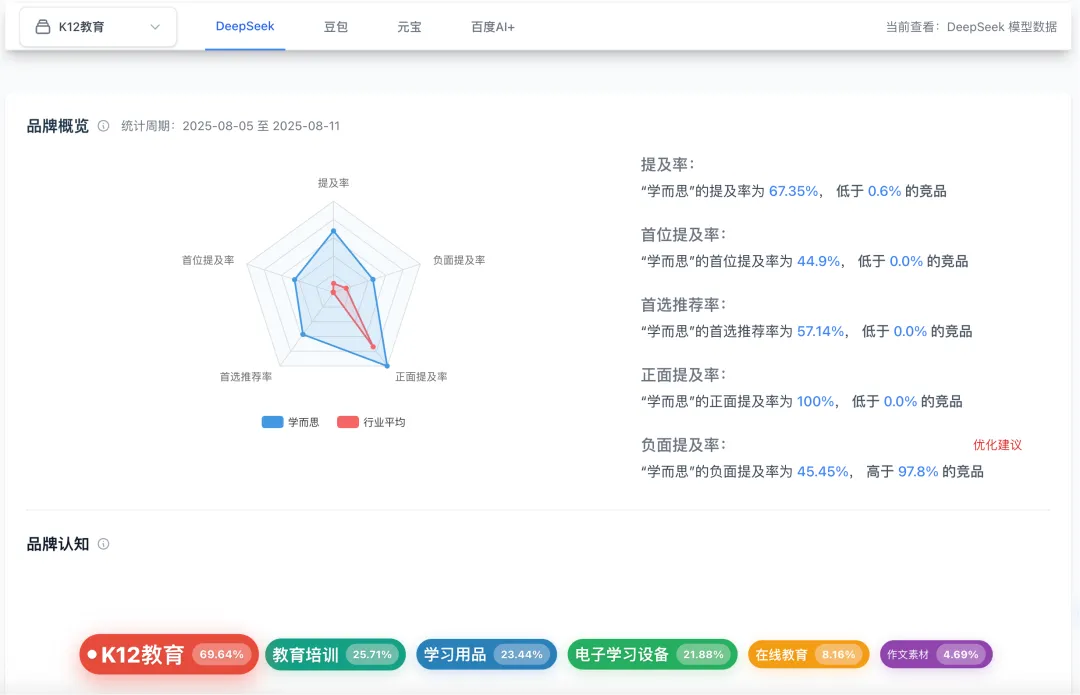Click the 品牌概览 section heading
The image size is (1080, 695).
coord(58,126)
